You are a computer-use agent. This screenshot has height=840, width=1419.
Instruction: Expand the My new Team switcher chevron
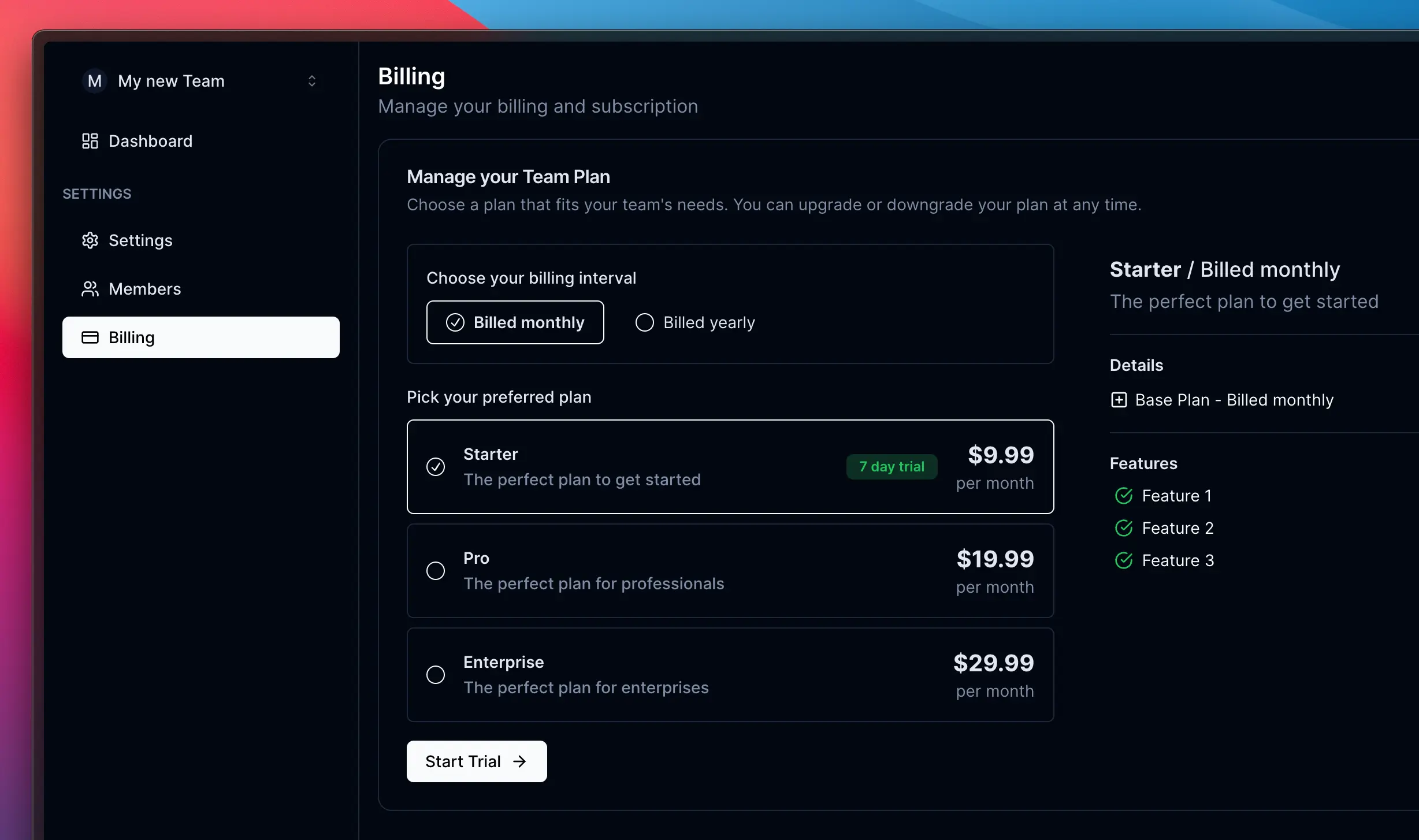pyautogui.click(x=312, y=81)
